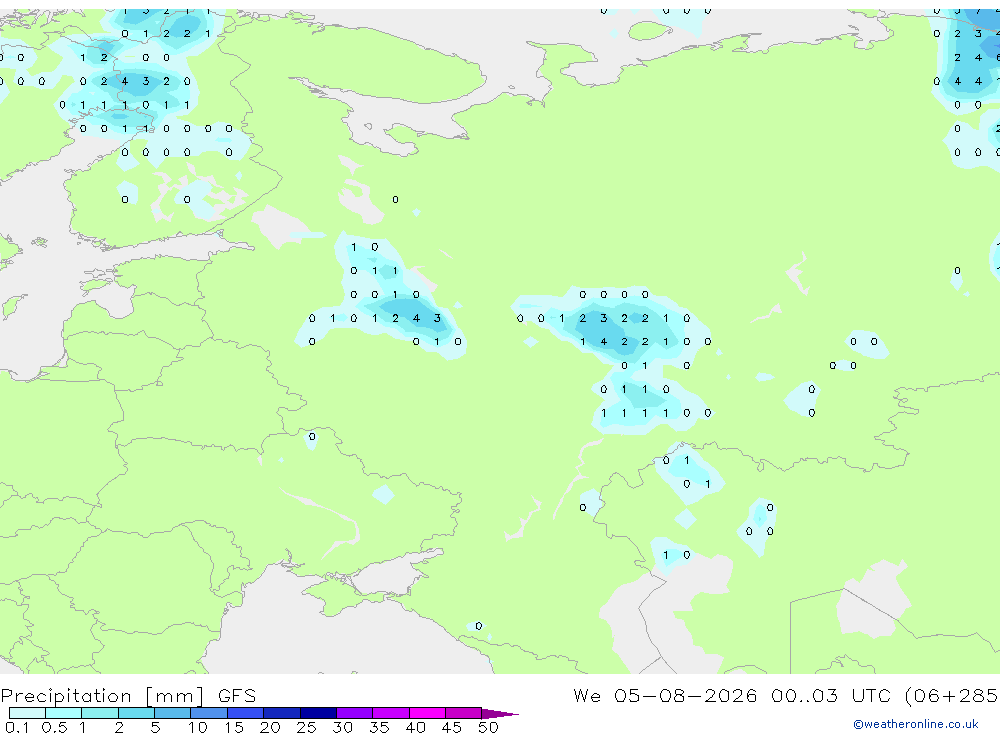Image resolution: width=1000 pixels, height=733 pixels.
Task: Select the 35–40 mm violet legend swatch
Action: (x=390, y=713)
